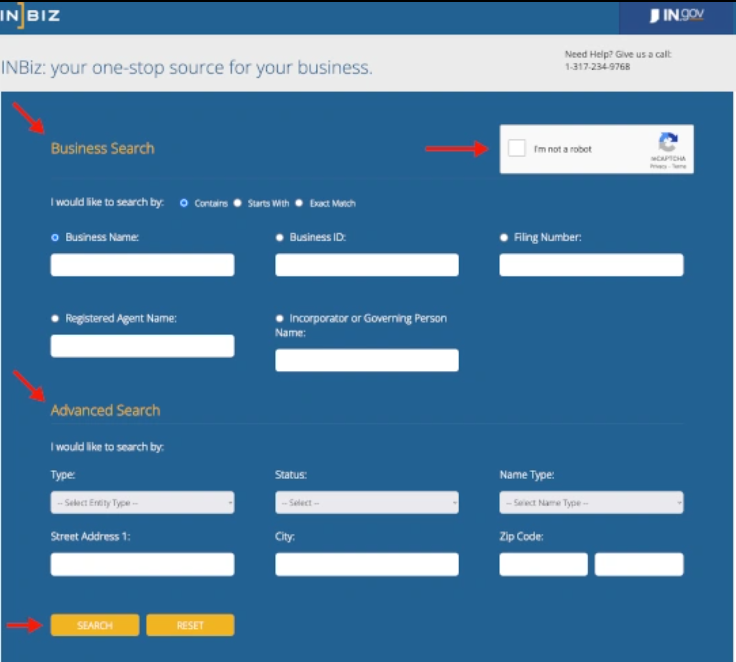This screenshot has height=662, width=736.
Task: Click the Street Address 1 field
Action: pyautogui.click(x=142, y=564)
